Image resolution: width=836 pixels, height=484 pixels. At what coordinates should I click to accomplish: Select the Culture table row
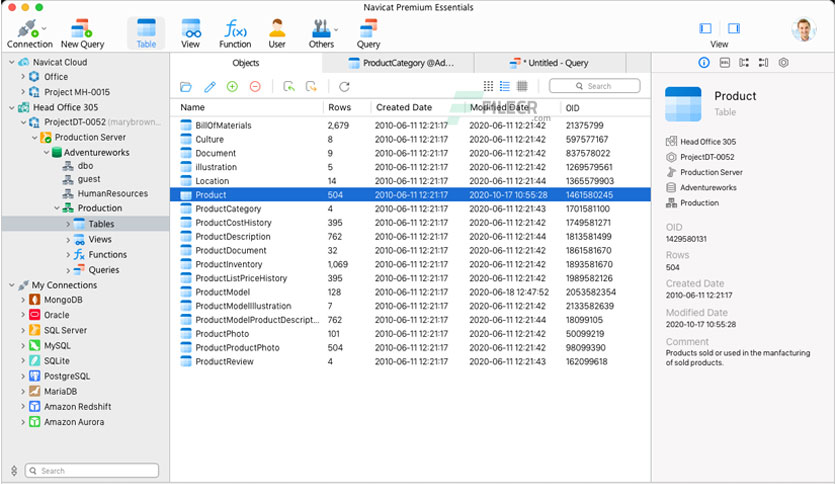coord(410,139)
